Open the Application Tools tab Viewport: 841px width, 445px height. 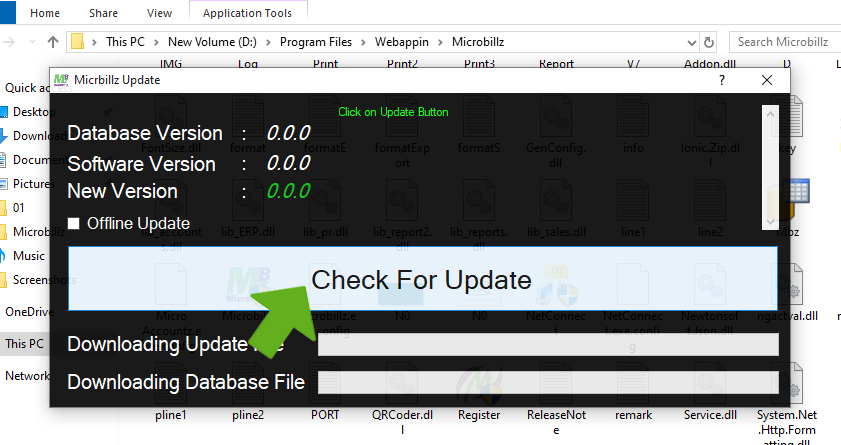(x=247, y=13)
